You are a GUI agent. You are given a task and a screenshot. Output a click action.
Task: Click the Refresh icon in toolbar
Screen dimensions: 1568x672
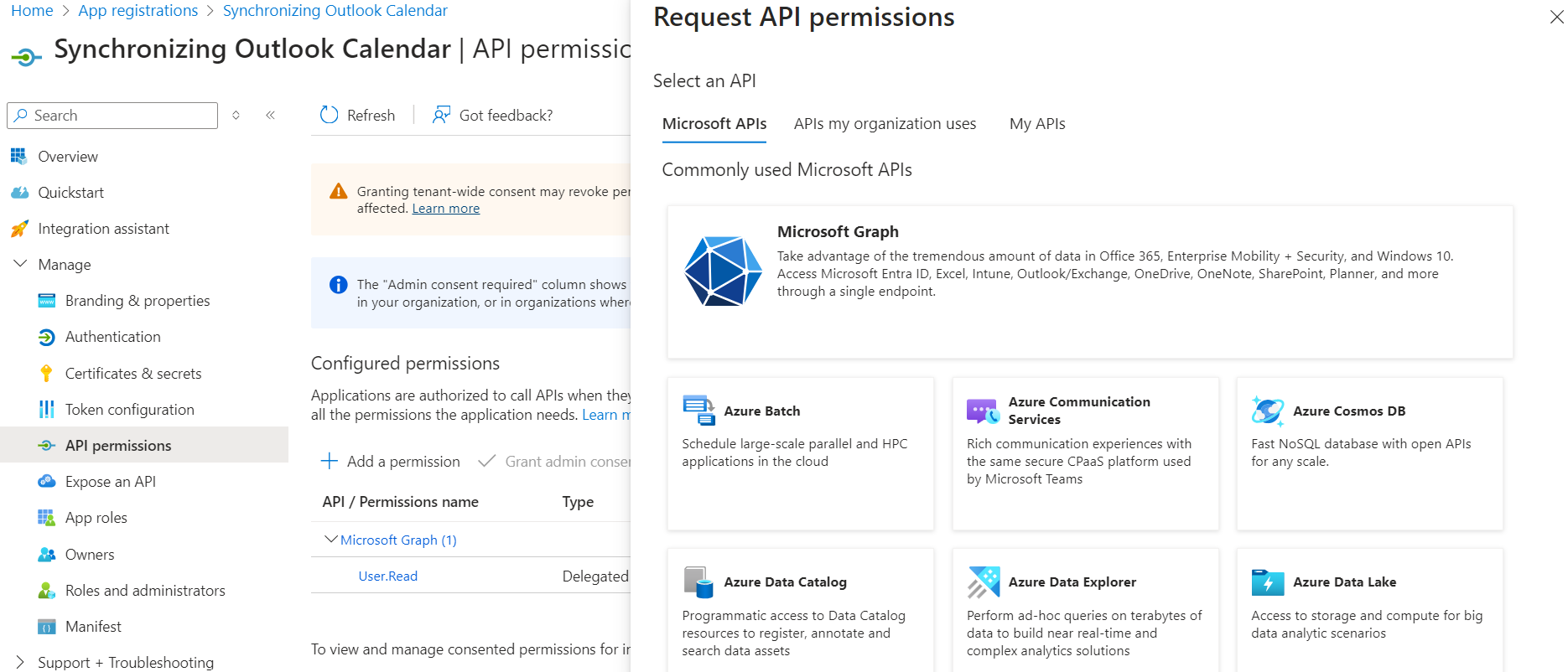[x=330, y=115]
